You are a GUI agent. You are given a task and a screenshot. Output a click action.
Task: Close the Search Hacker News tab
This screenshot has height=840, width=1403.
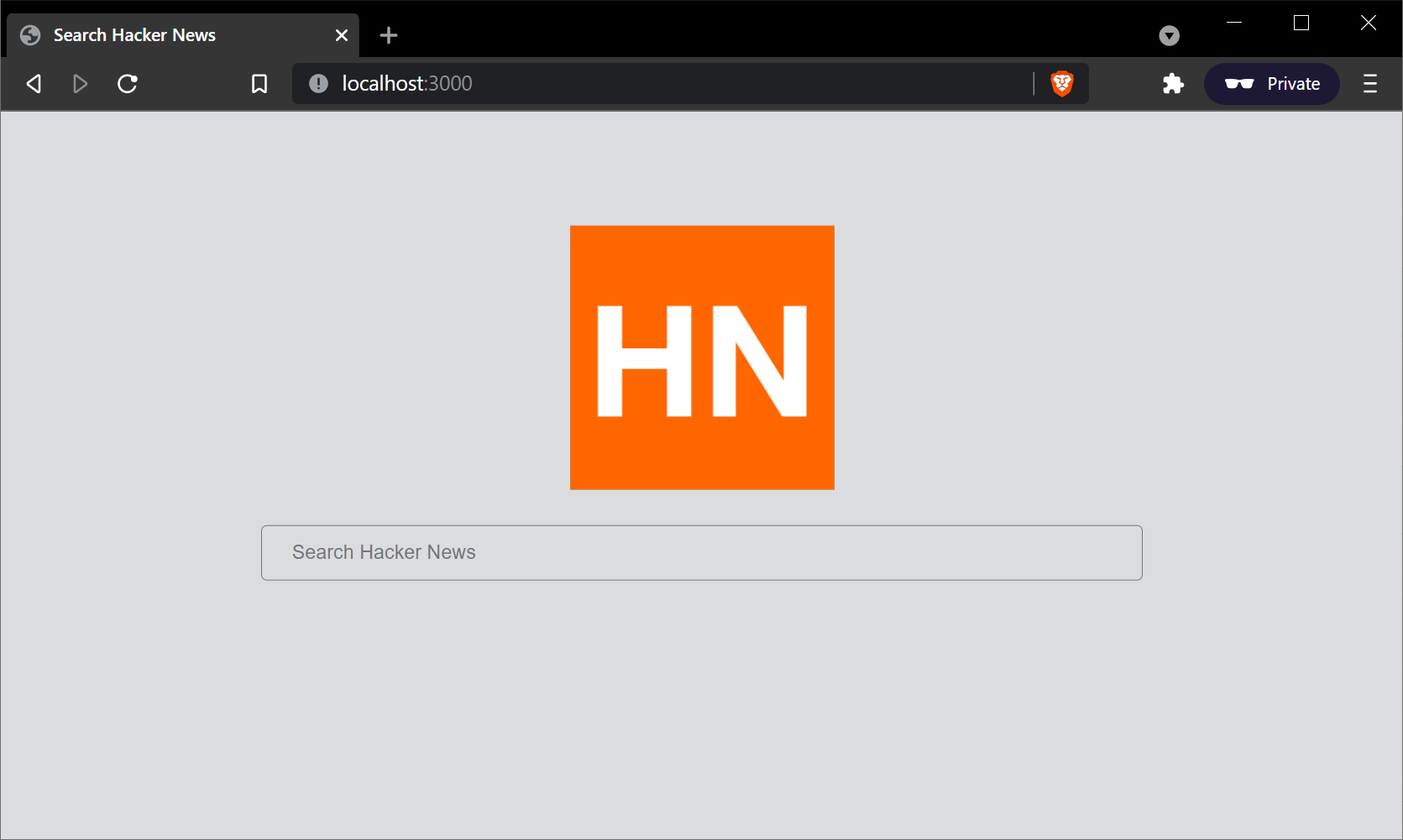coord(341,34)
